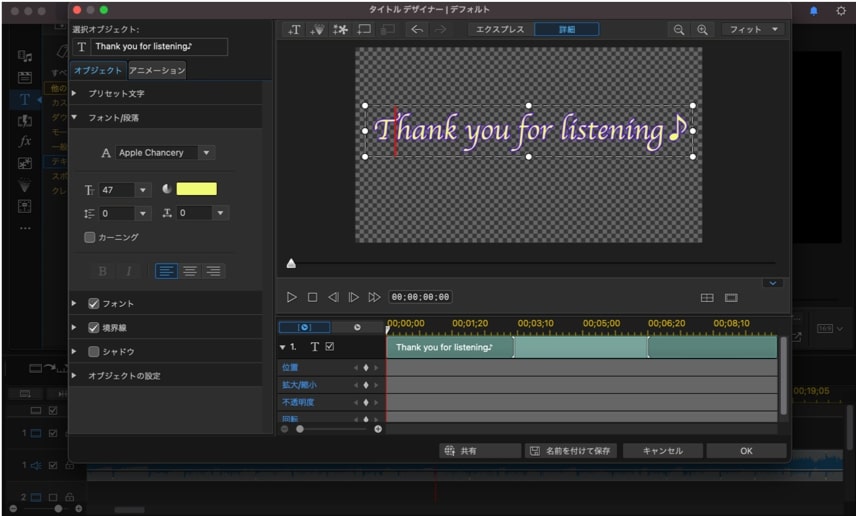Click the キャンセル button
This screenshot has height=516, width=856.
[662, 451]
